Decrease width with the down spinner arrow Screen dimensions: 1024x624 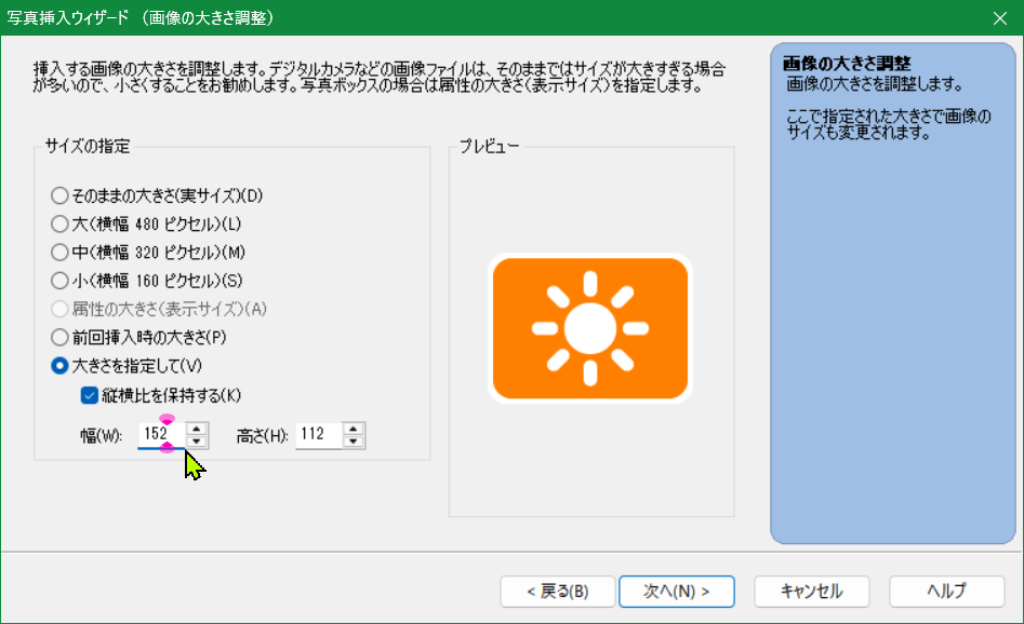coord(198,441)
